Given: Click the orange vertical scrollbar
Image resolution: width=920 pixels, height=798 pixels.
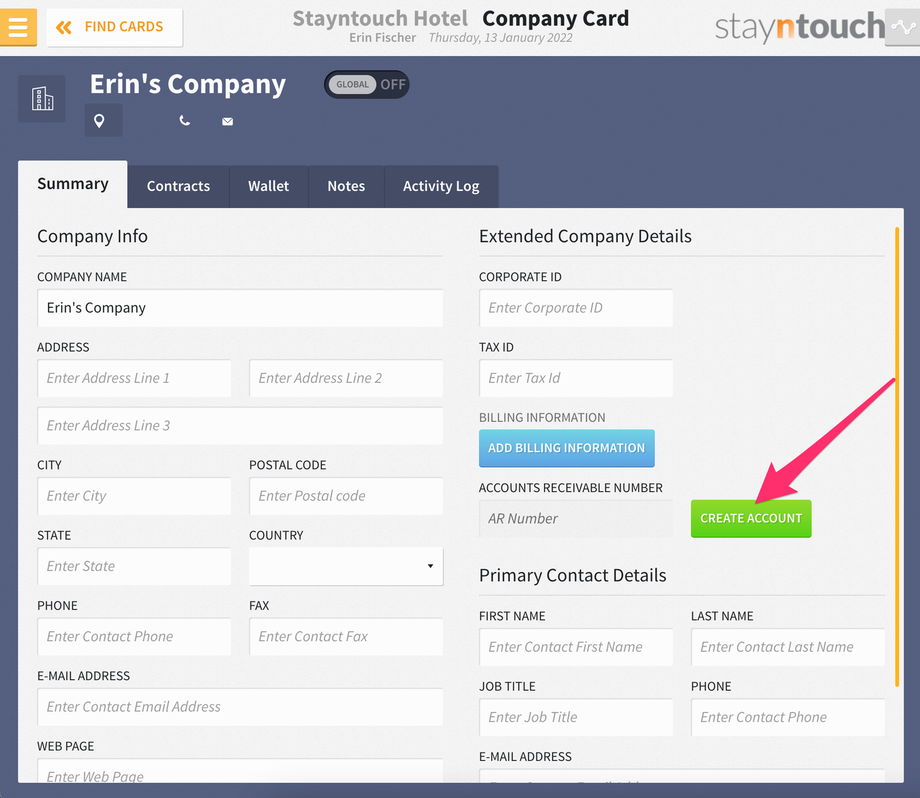Looking at the screenshot, I should click(897, 457).
